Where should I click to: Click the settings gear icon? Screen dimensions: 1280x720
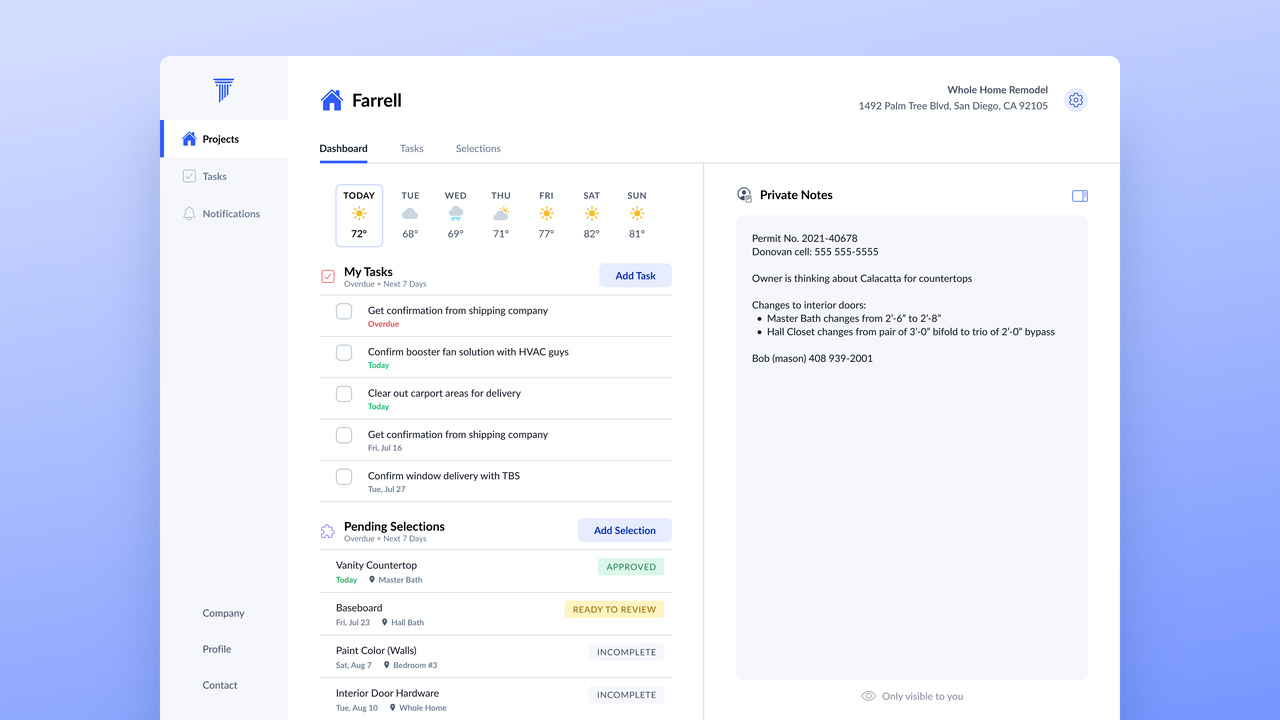pyautogui.click(x=1076, y=100)
